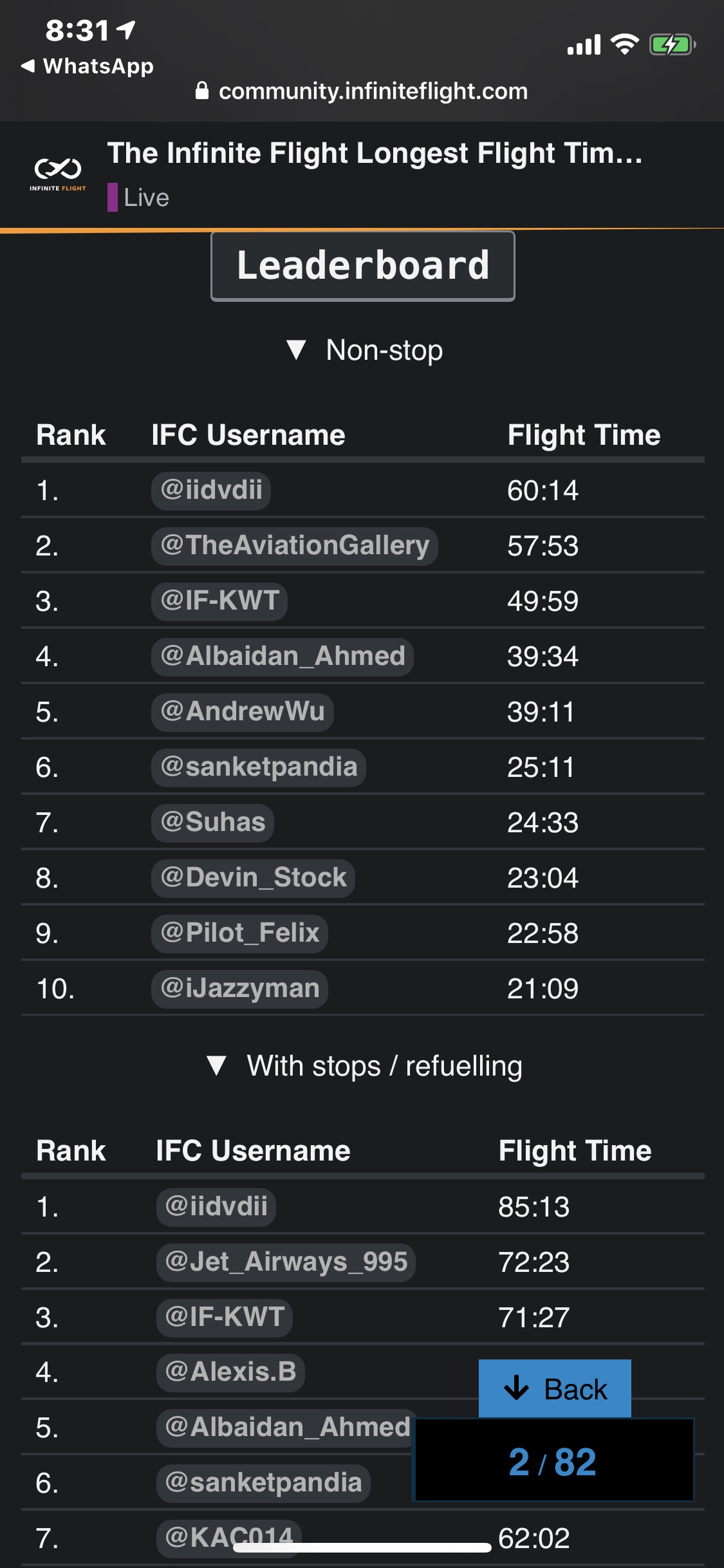Tap the community.infiniteflight.com address bar

coord(373,91)
